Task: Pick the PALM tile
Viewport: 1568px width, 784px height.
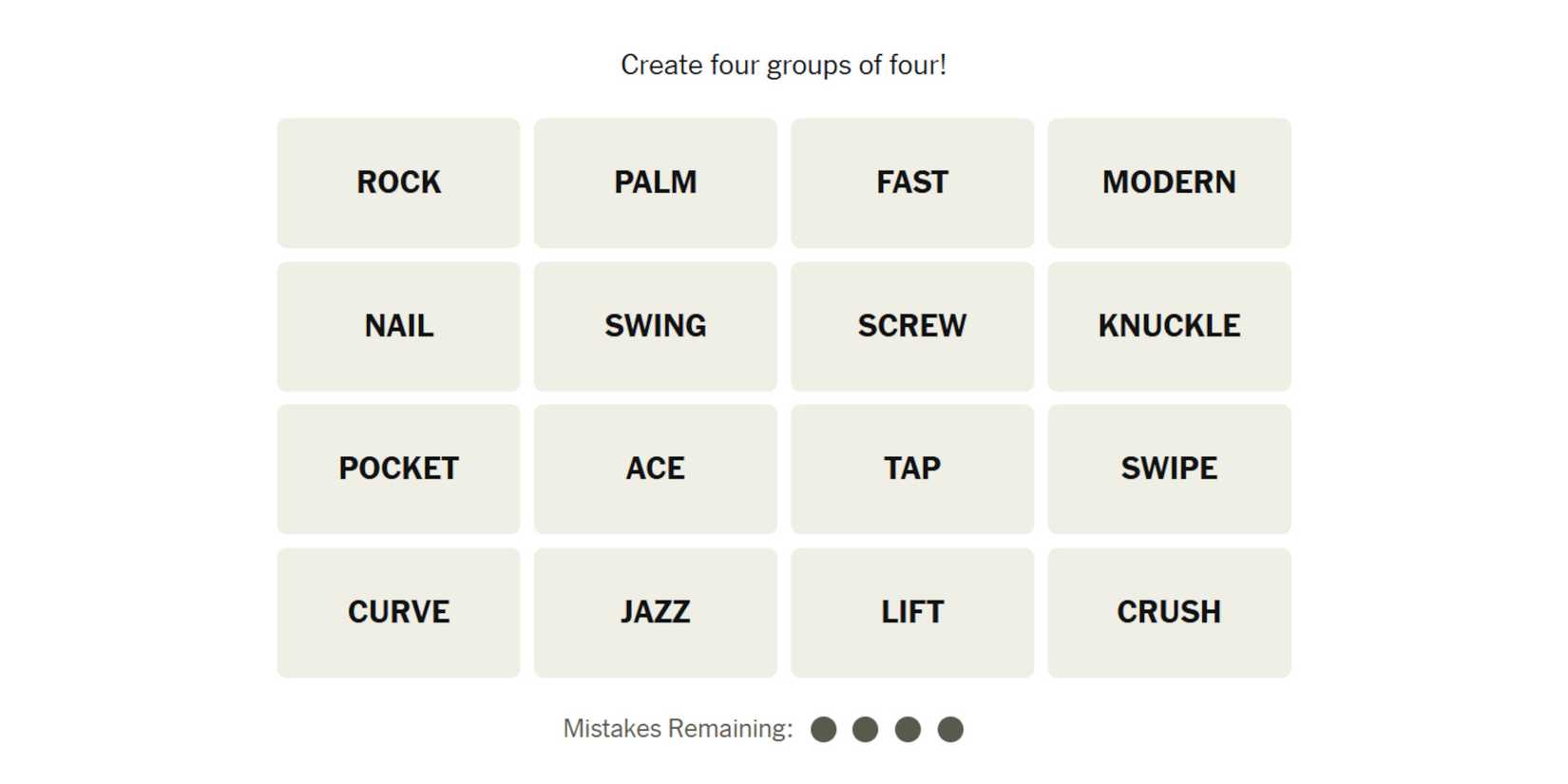Action: pyautogui.click(x=655, y=182)
